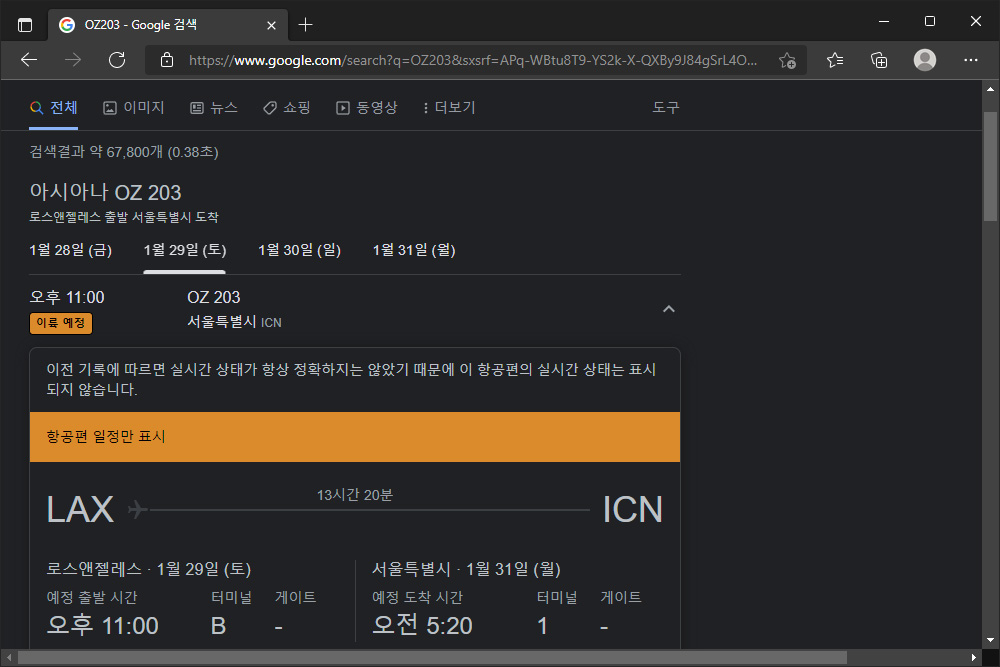Click the ICN arrival airport code
The width and height of the screenshot is (1000, 667).
(633, 509)
